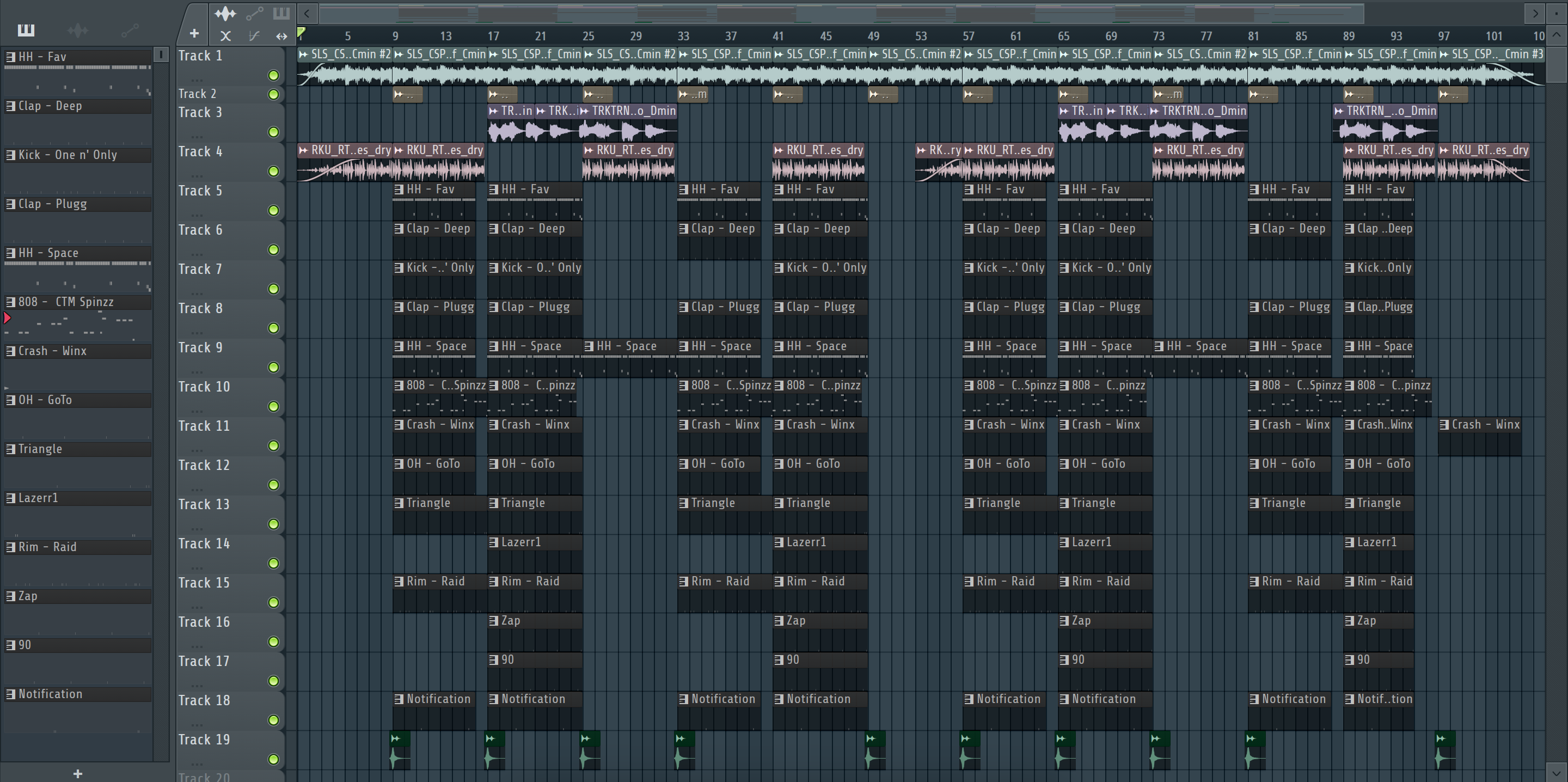Image resolution: width=1568 pixels, height=782 pixels.
Task: Show audio clips in picker via waveform icon
Action: tap(78, 30)
